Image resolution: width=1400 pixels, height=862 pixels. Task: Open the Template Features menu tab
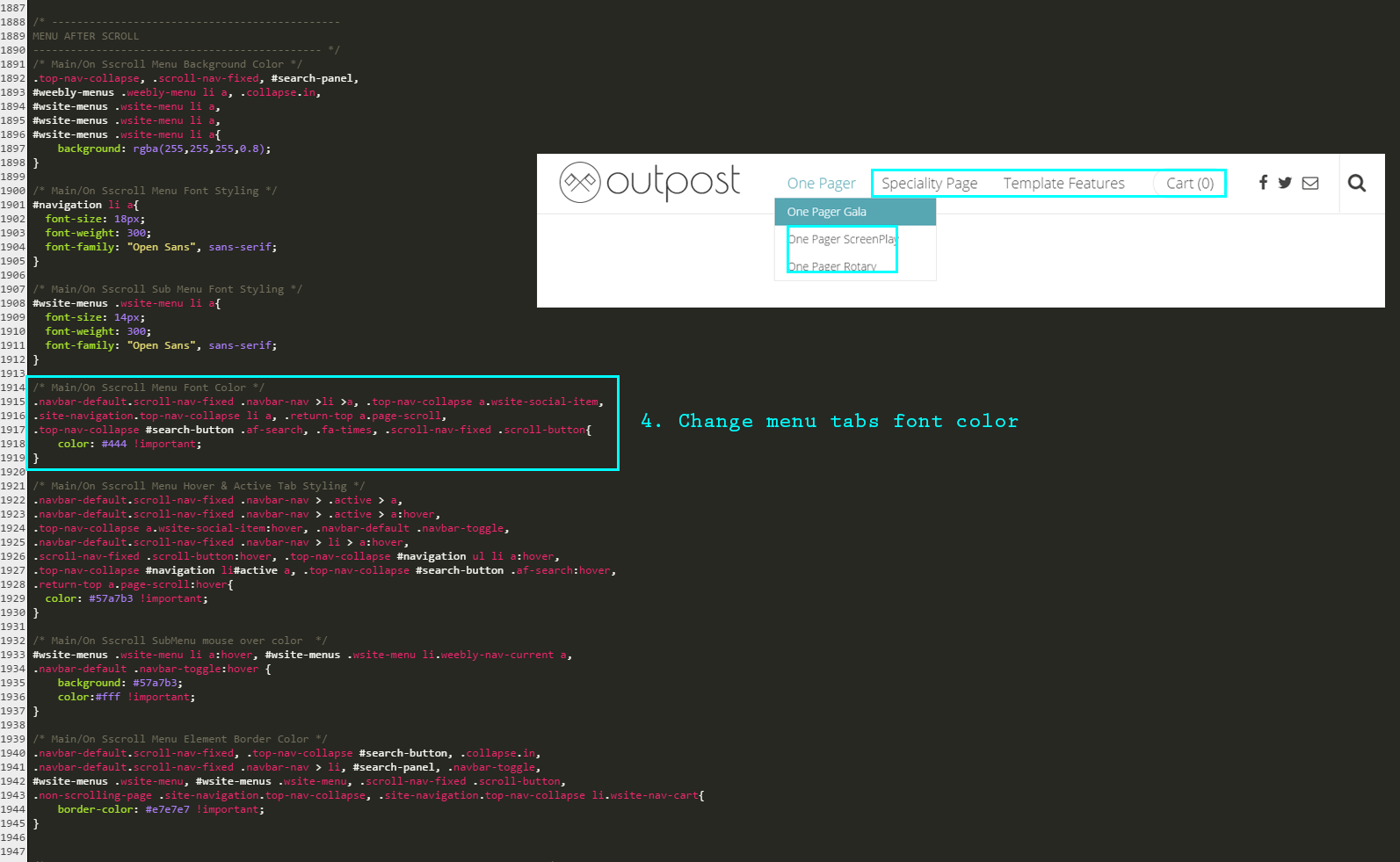click(x=1063, y=184)
